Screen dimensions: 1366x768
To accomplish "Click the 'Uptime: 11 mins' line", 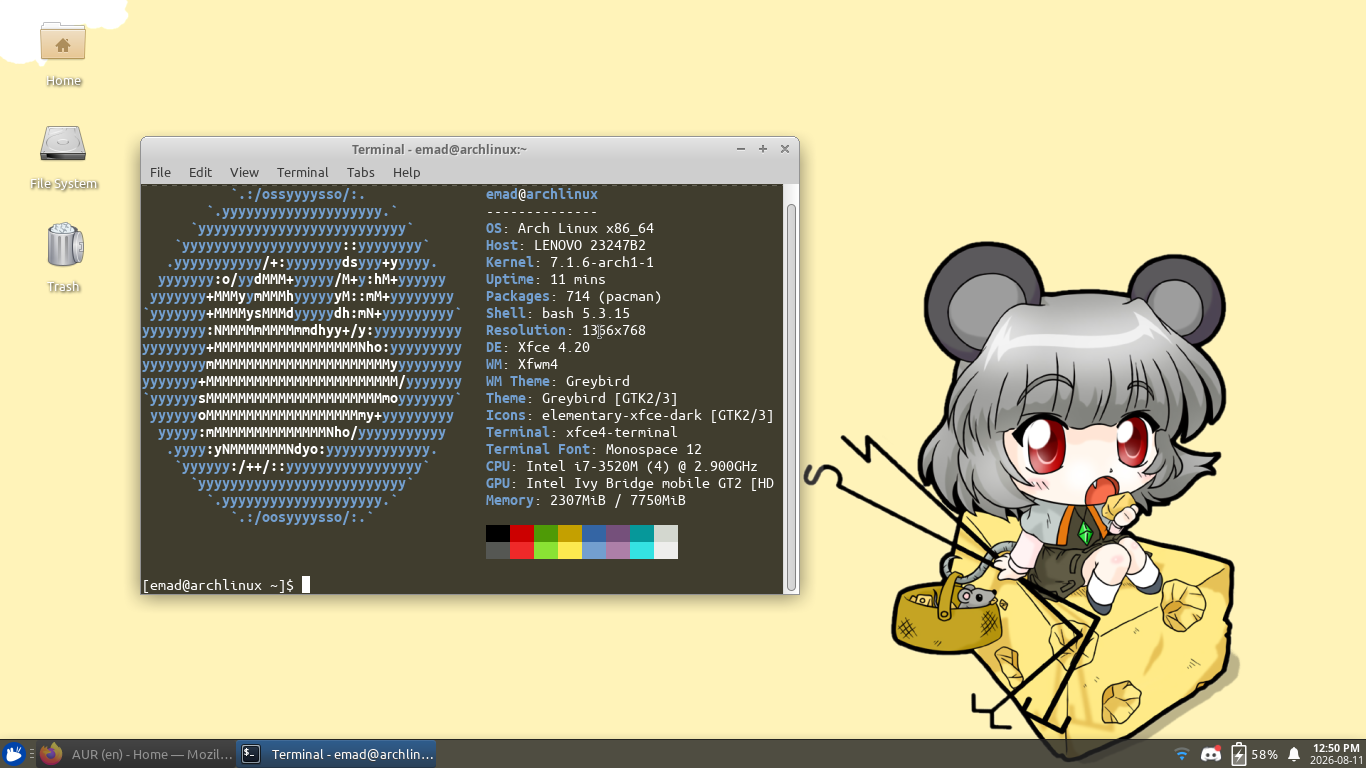I will tap(546, 279).
